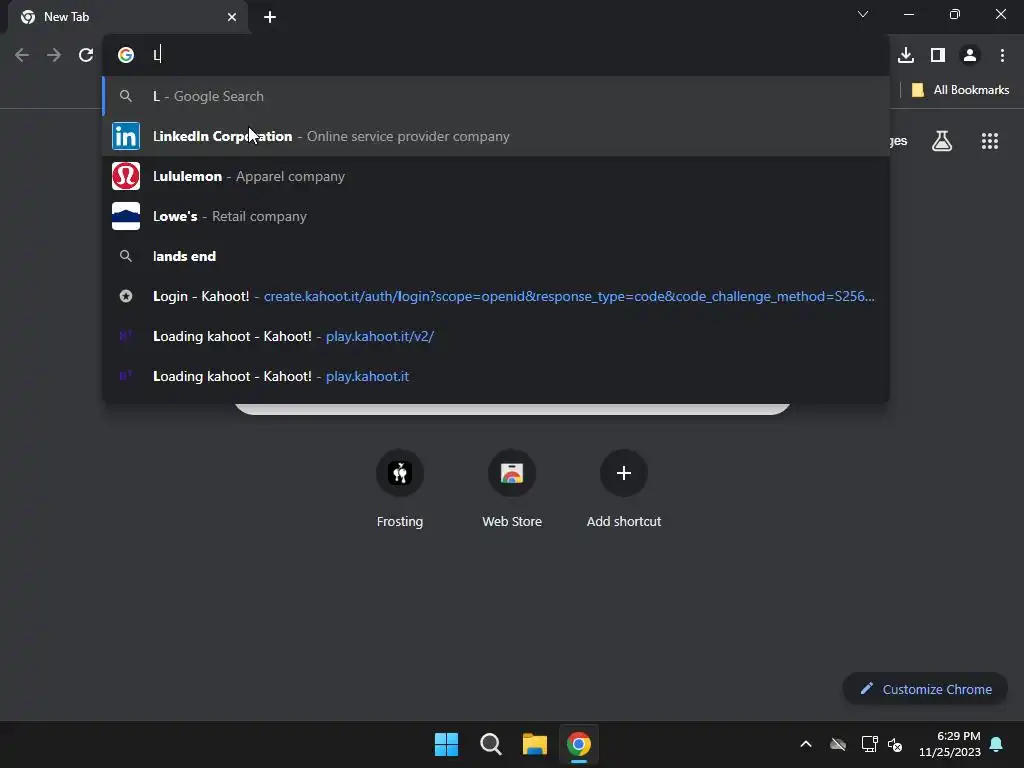This screenshot has width=1024, height=768.
Task: Open the Google apps grid
Action: pos(990,141)
